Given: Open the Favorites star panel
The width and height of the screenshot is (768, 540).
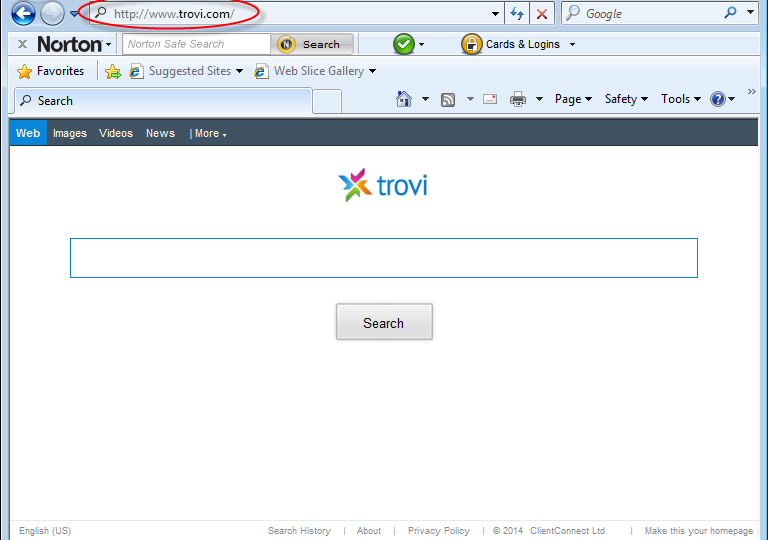Looking at the screenshot, I should (51, 71).
